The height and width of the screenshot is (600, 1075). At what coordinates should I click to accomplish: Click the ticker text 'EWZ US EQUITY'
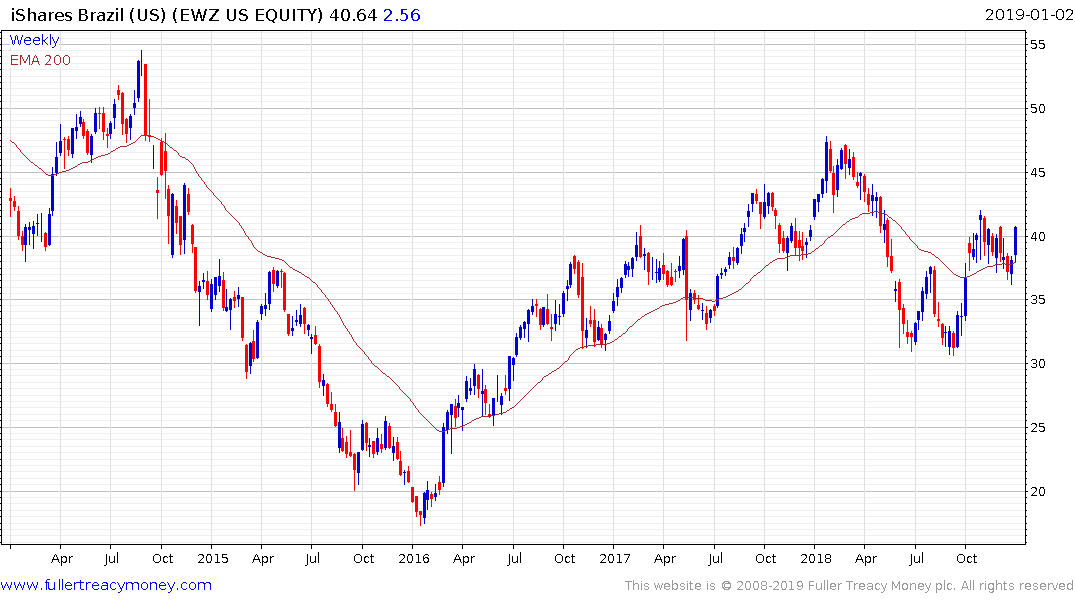tap(247, 15)
